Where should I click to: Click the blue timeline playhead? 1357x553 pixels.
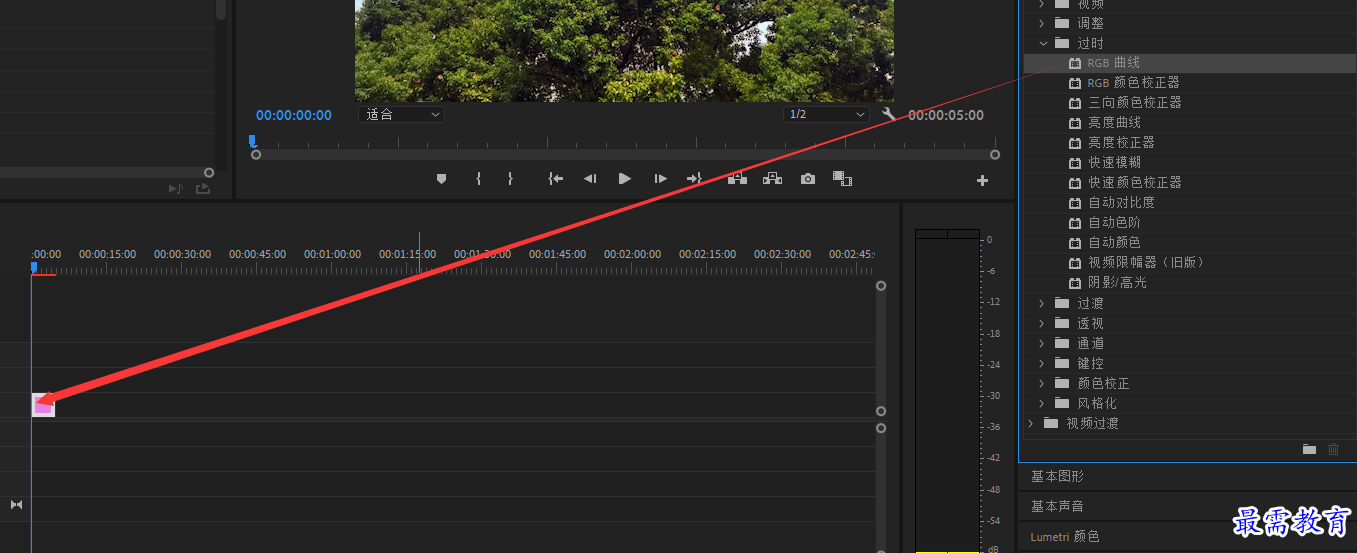point(34,267)
